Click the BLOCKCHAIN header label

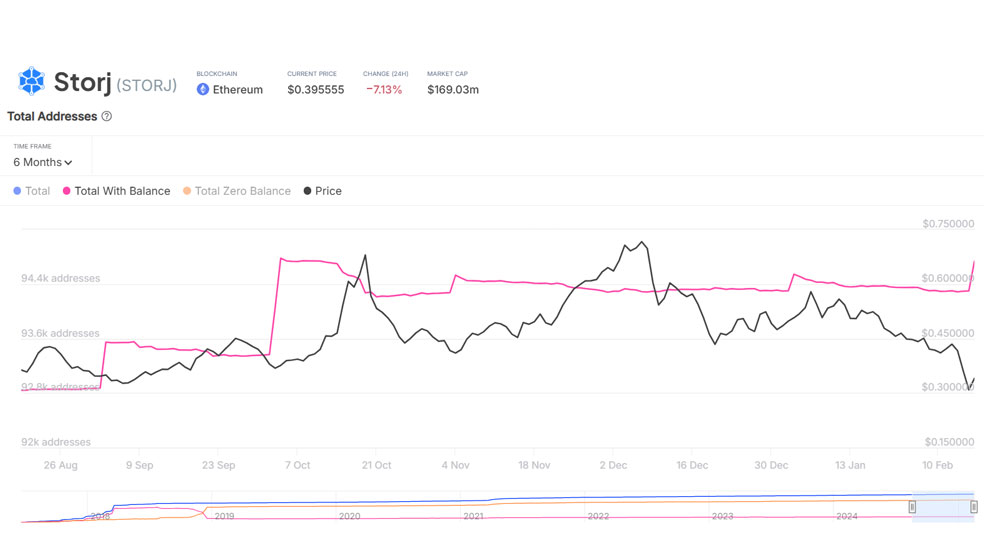coord(217,73)
